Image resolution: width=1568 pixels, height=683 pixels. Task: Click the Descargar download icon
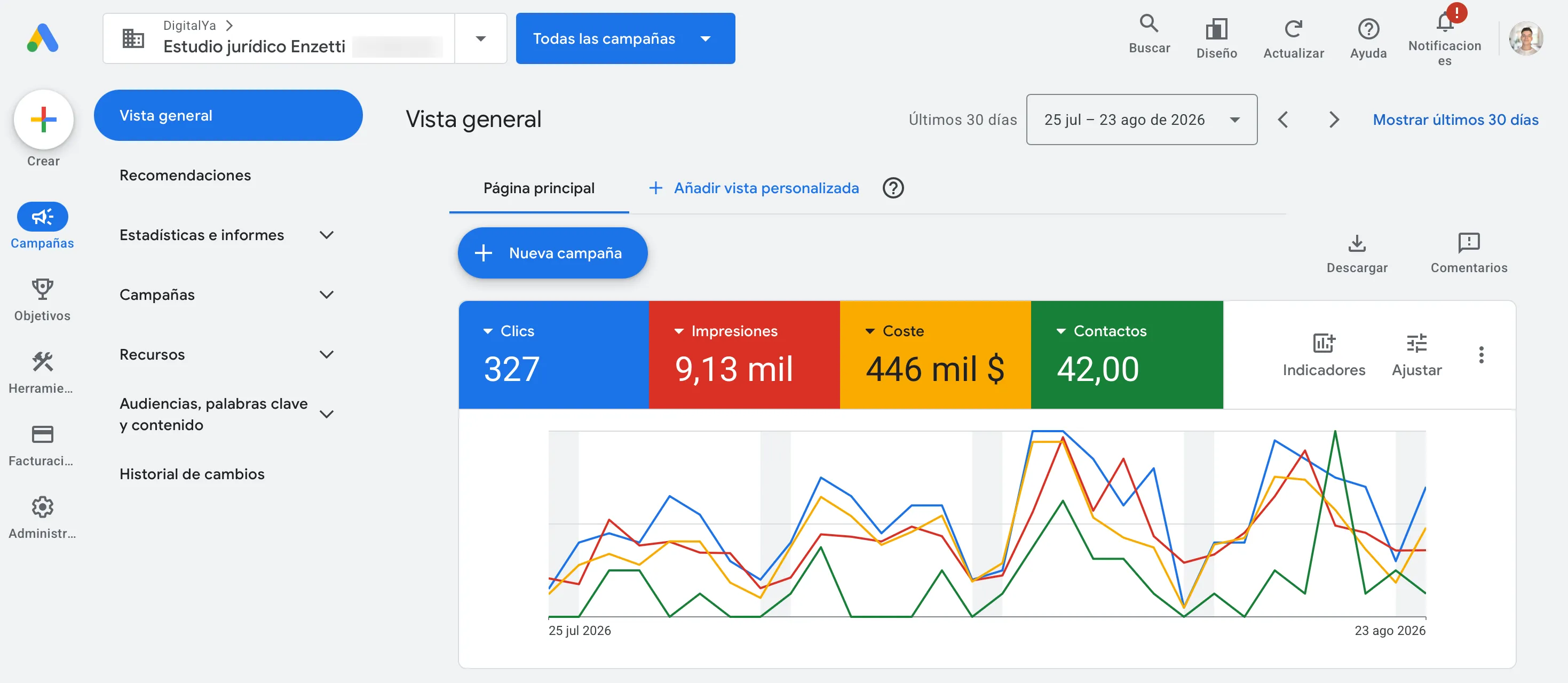(1356, 243)
